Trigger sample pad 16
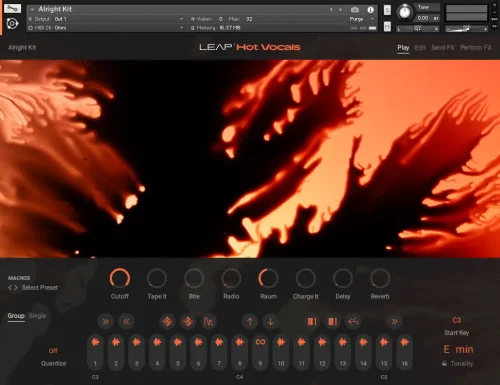Screen dimensions: 500x385 tap(405, 352)
